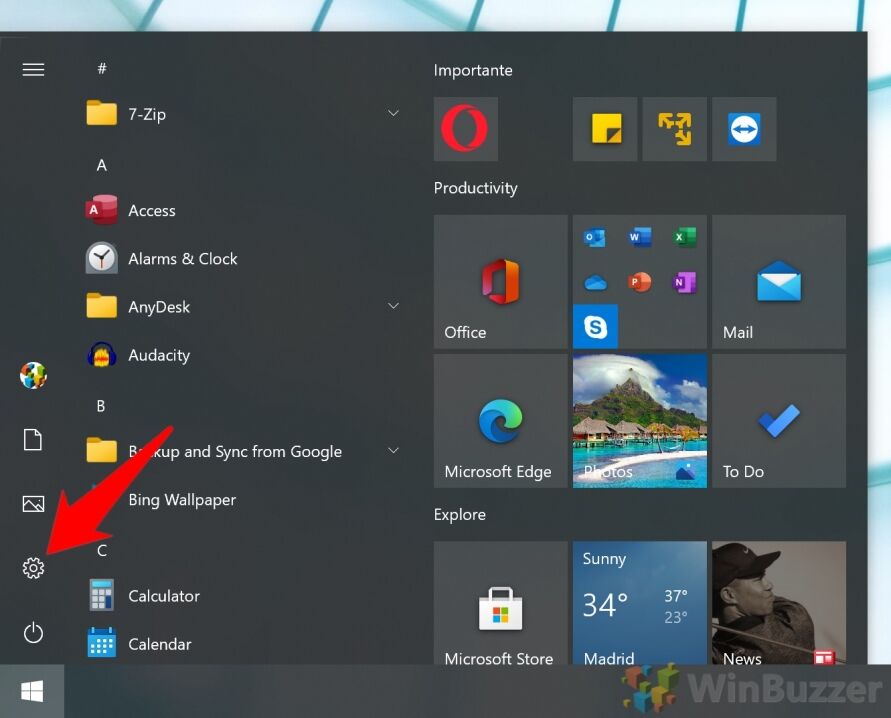Screen dimensions: 891x718
Task: Open the 7-Zip folder entry
Action: 244,114
